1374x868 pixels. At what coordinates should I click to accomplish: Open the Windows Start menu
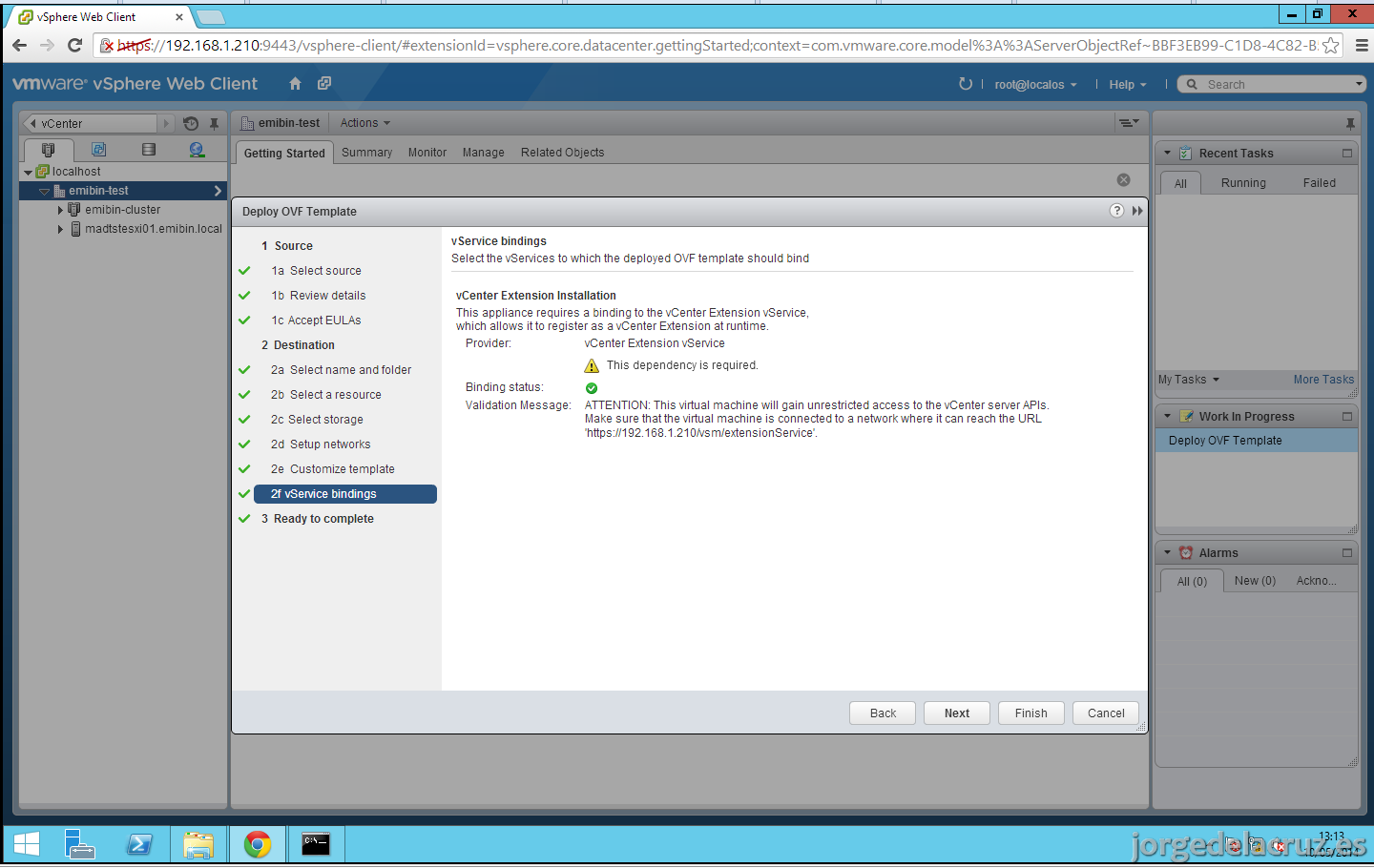(x=27, y=844)
